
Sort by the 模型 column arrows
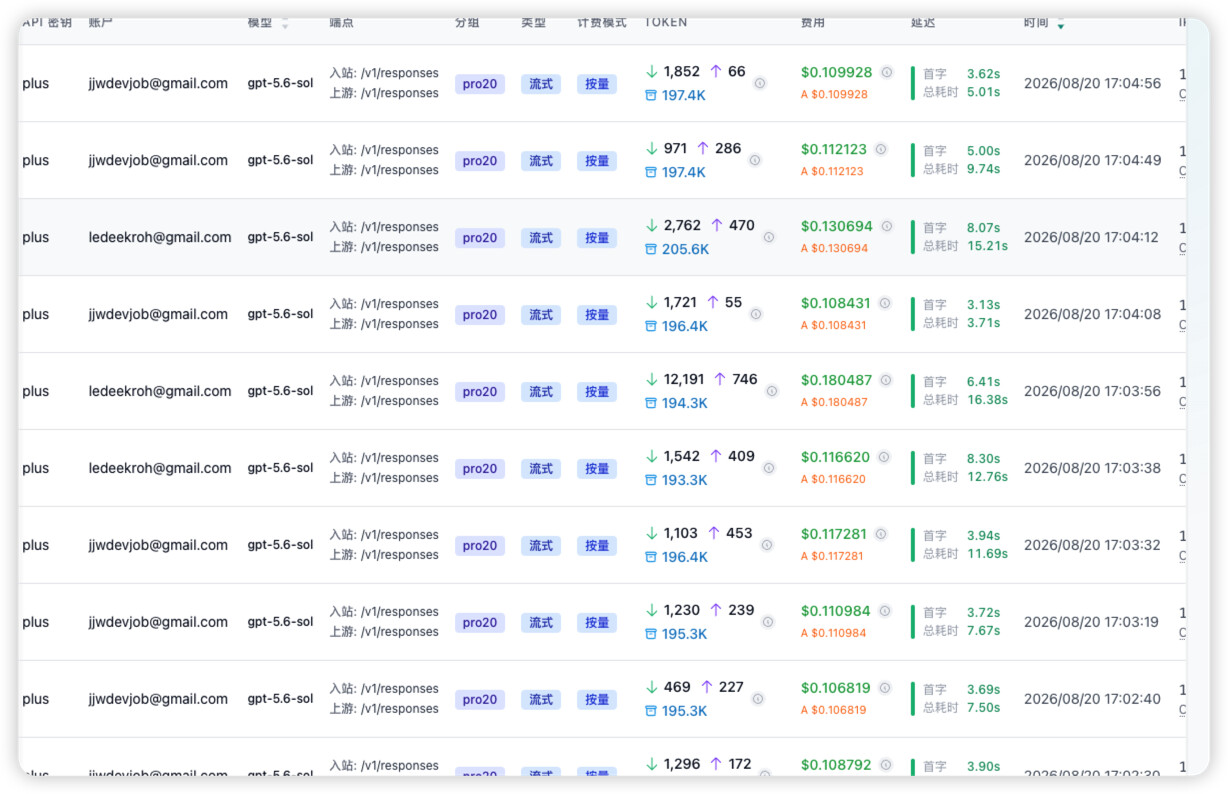(x=285, y=23)
